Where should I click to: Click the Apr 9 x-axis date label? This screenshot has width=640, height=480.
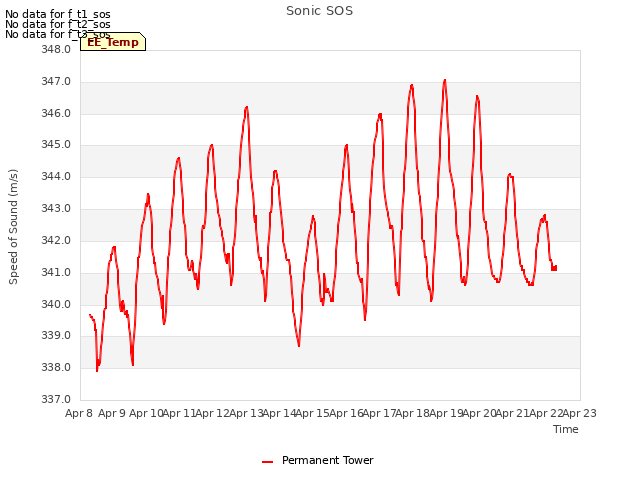112,413
